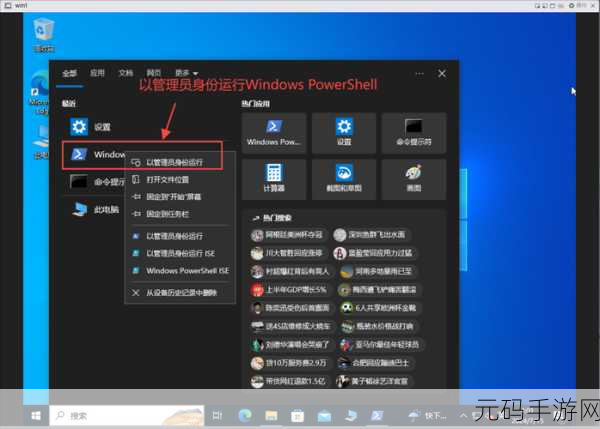This screenshot has height=429, width=600.
Task: Expand the 更多 dropdown filter
Action: tap(186, 73)
